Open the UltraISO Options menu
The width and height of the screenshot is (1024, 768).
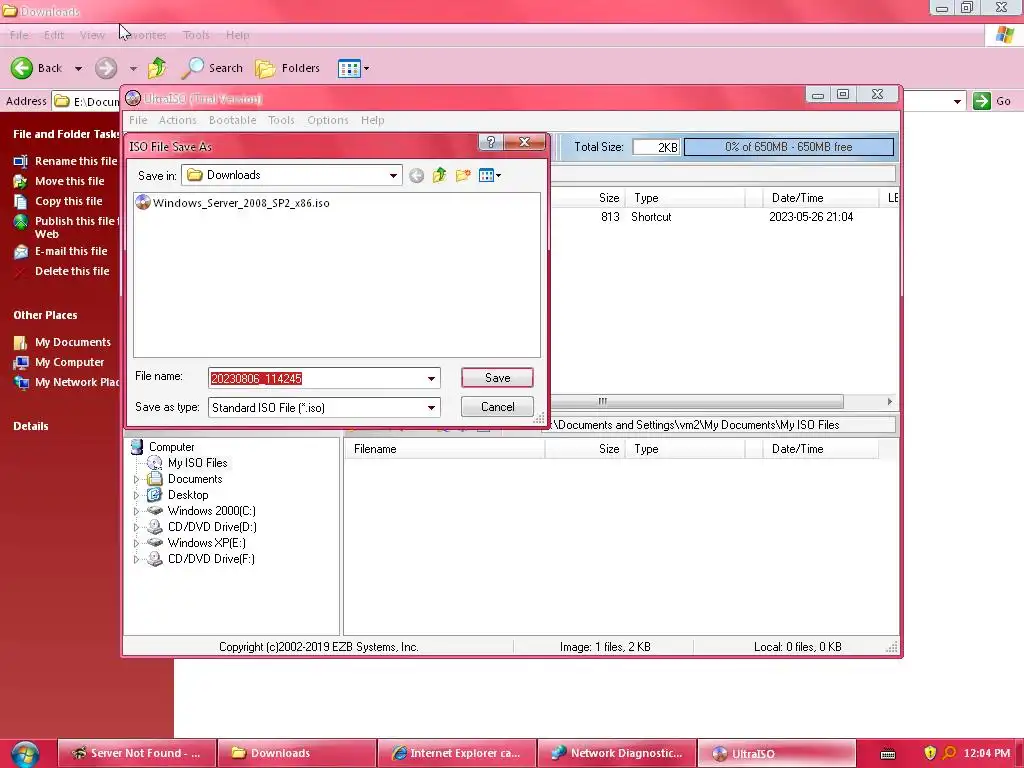[x=328, y=120]
